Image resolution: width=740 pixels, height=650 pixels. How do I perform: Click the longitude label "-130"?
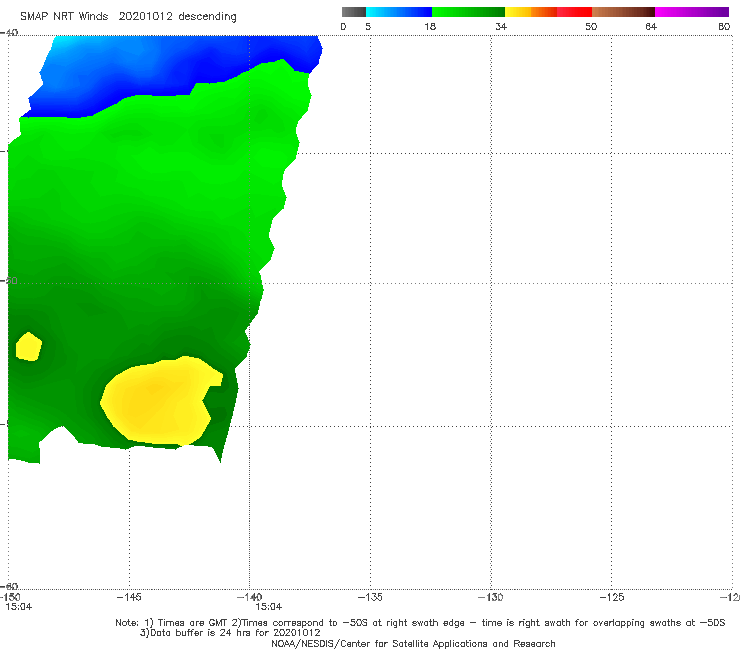491,597
